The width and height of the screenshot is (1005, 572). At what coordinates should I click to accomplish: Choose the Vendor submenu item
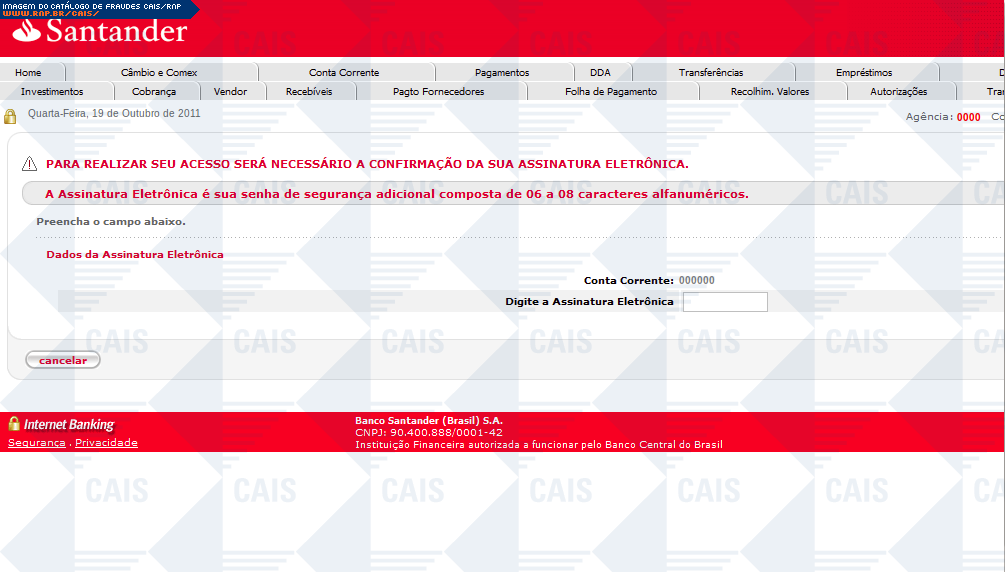click(230, 91)
